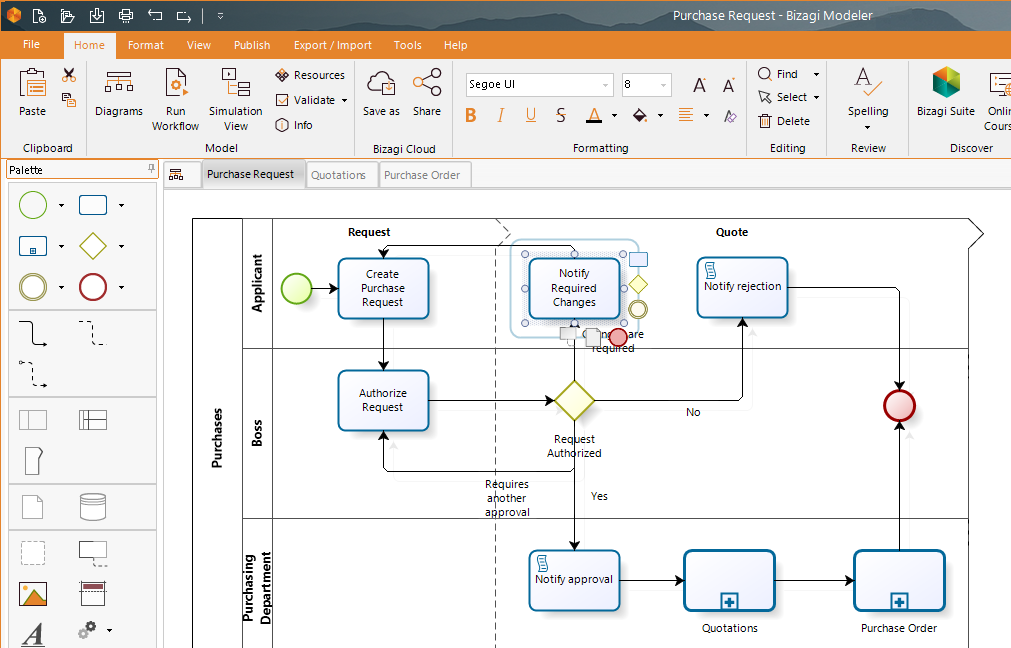
Task: Click the Save icon in quick access bar
Action: click(x=97, y=15)
